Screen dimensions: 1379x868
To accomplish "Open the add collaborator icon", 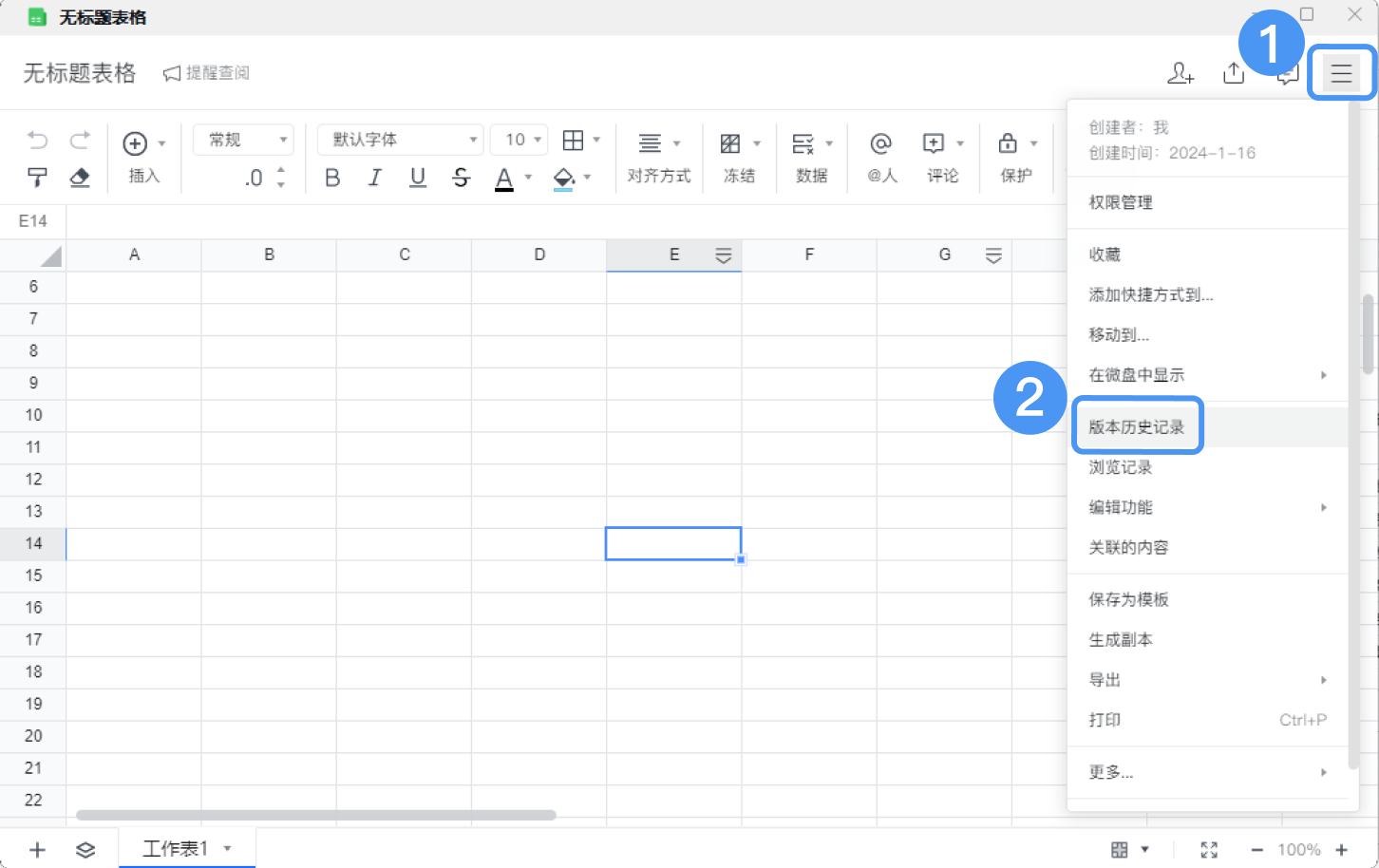I will click(x=1180, y=73).
